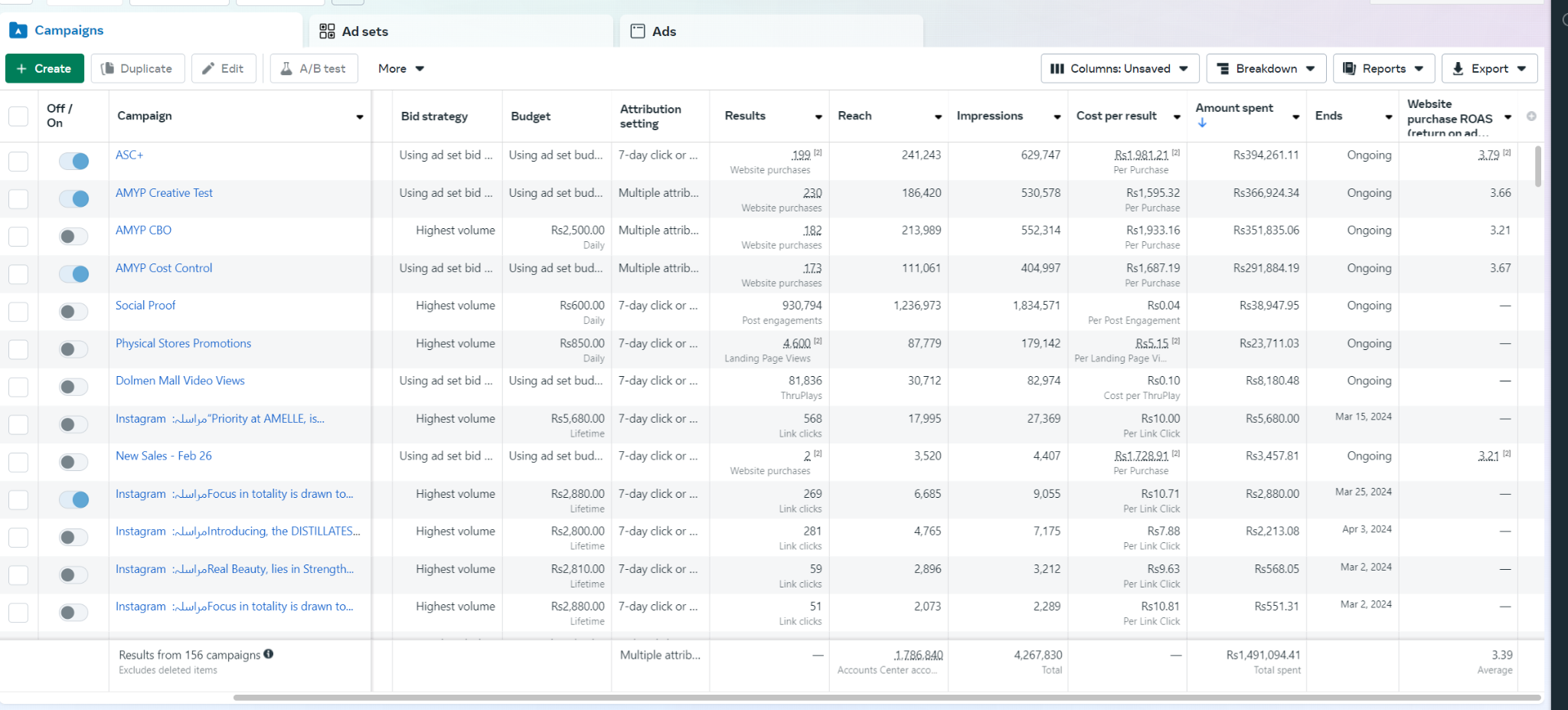Image resolution: width=1568 pixels, height=710 pixels.
Task: Click the Bid strategy column header
Action: tap(434, 116)
